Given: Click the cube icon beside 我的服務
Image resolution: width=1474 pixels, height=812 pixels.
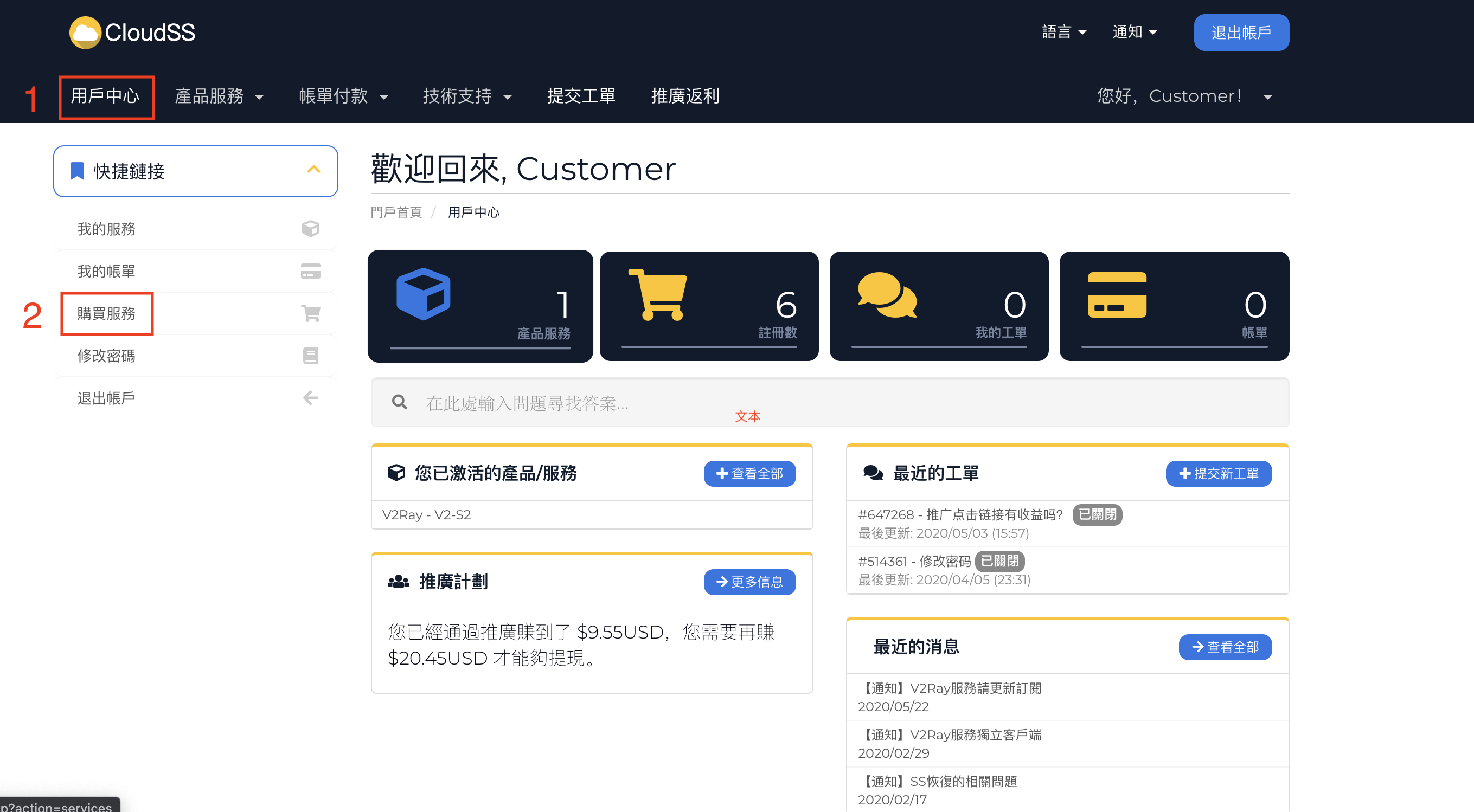Looking at the screenshot, I should (311, 229).
